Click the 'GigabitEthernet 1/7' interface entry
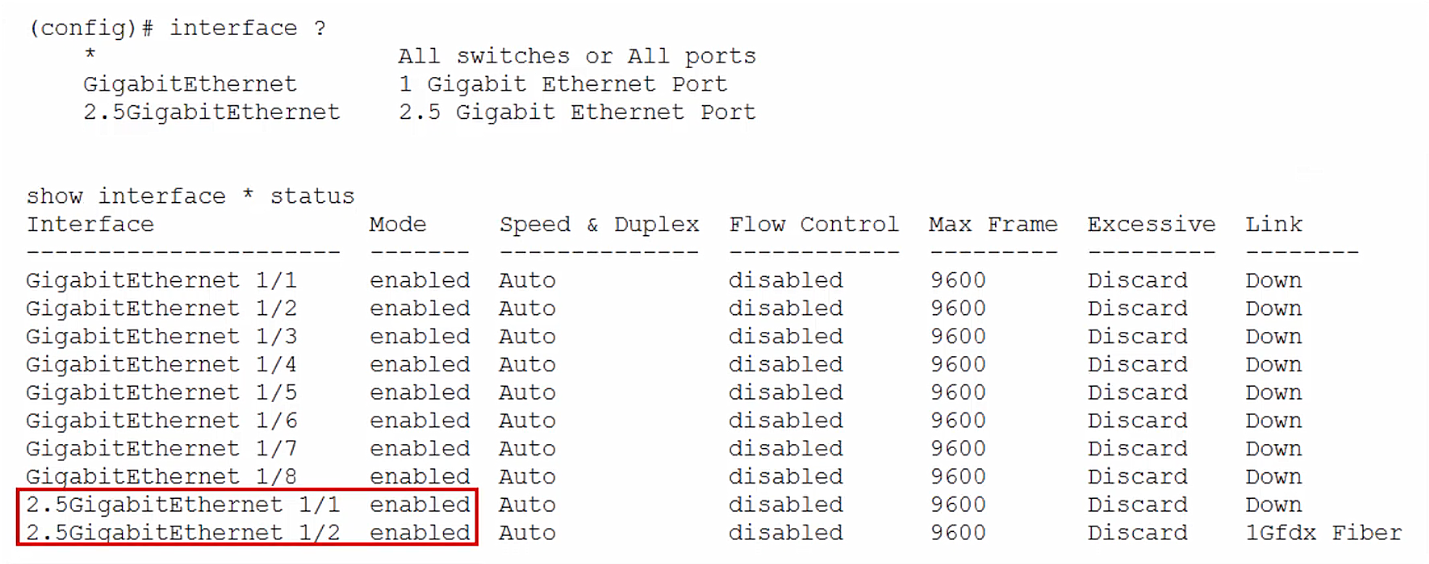The height and width of the screenshot is (564, 1429). 162,449
